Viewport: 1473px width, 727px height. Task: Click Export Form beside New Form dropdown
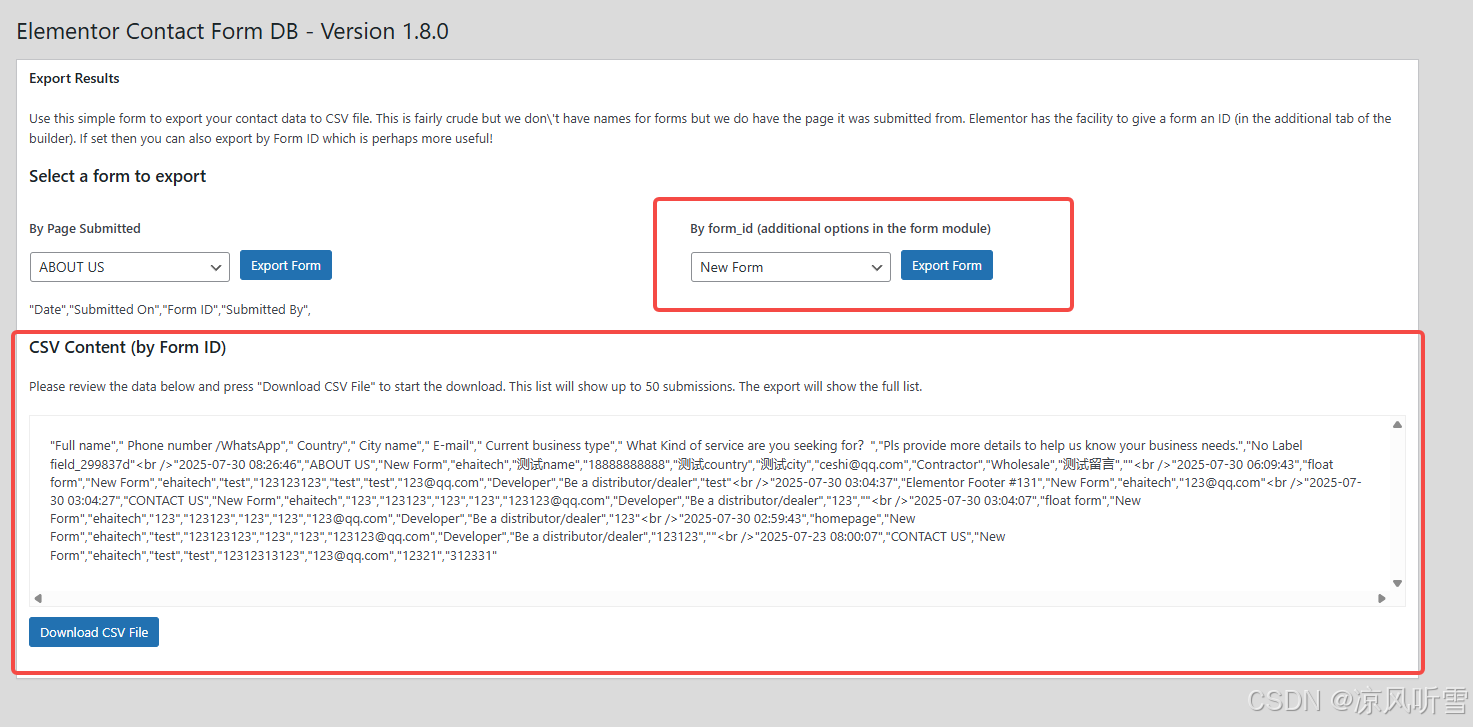[x=947, y=265]
